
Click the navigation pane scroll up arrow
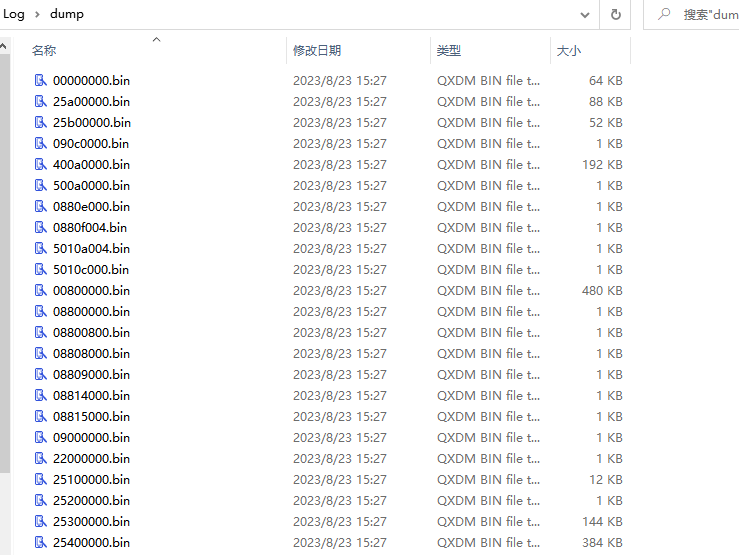click(3, 46)
